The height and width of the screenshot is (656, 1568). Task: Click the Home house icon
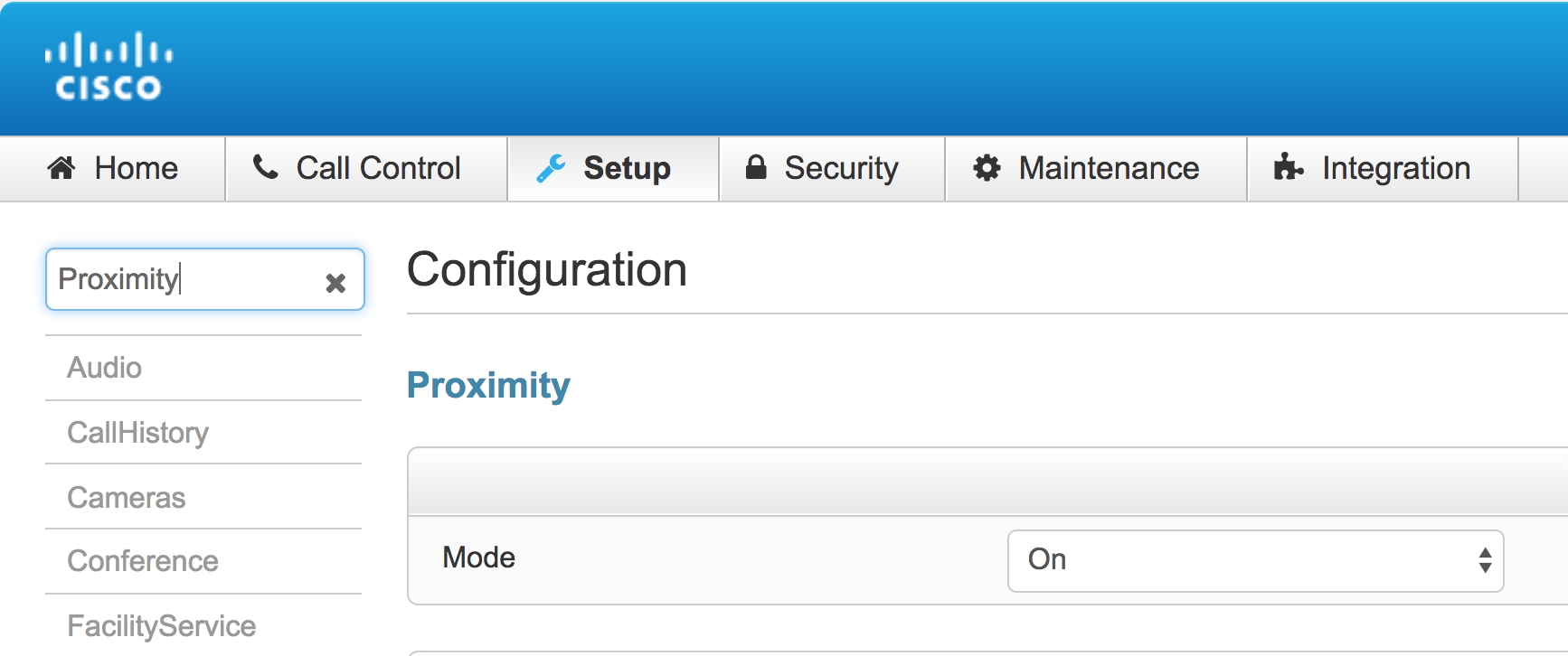[x=61, y=168]
